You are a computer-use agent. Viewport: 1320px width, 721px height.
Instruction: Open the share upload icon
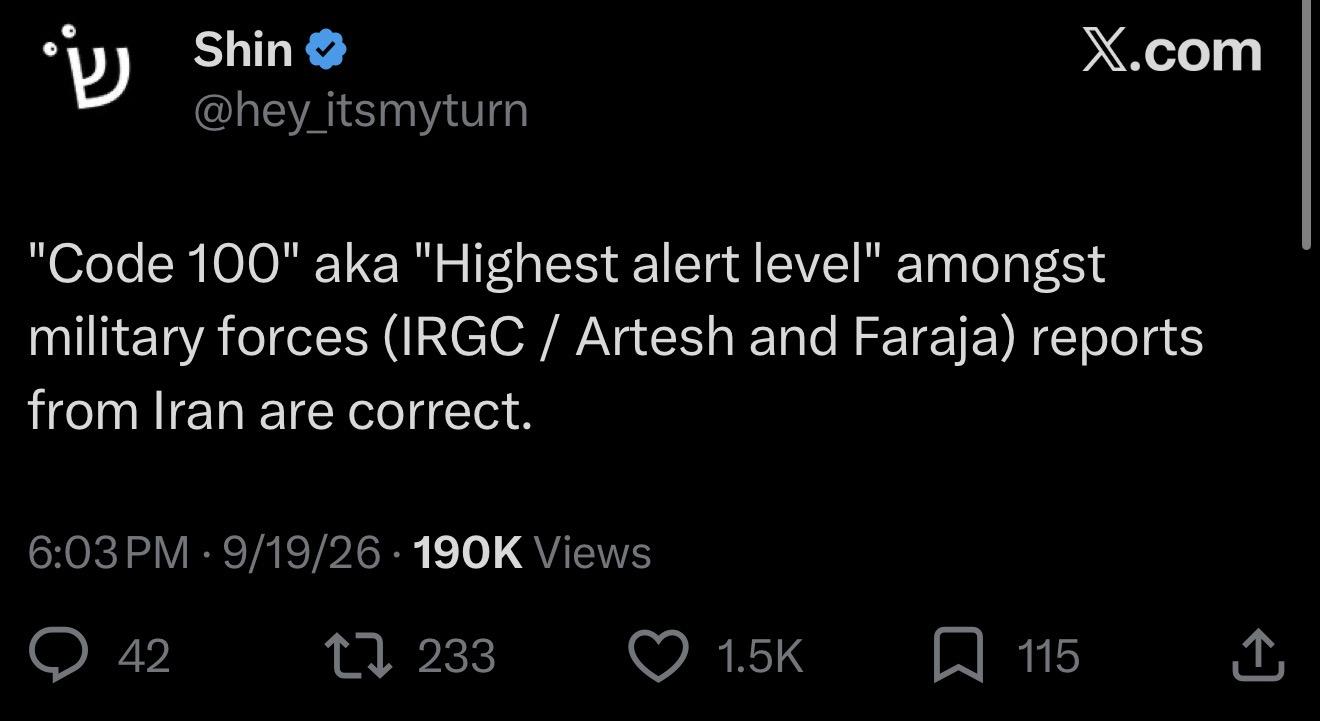pos(1259,655)
